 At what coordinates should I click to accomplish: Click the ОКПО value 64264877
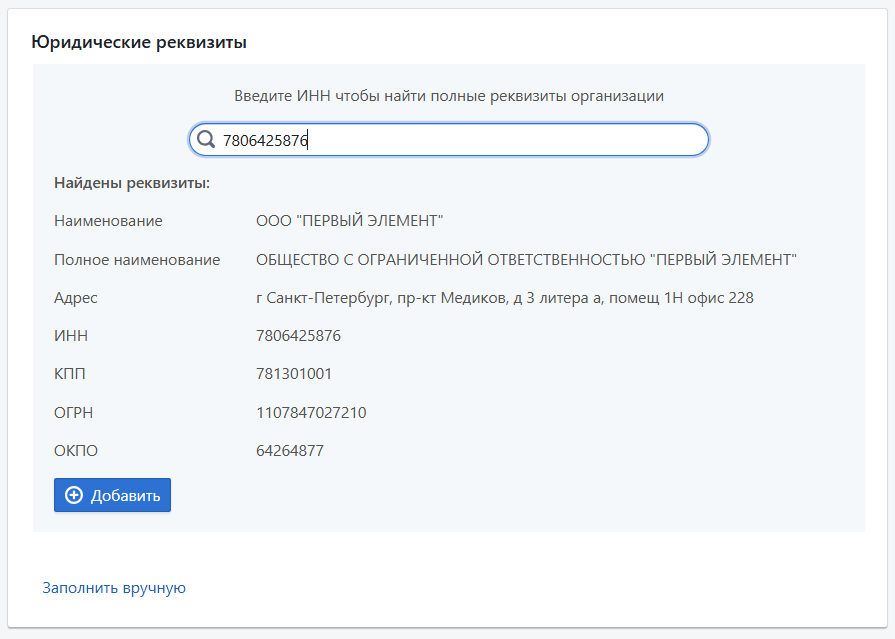[290, 451]
